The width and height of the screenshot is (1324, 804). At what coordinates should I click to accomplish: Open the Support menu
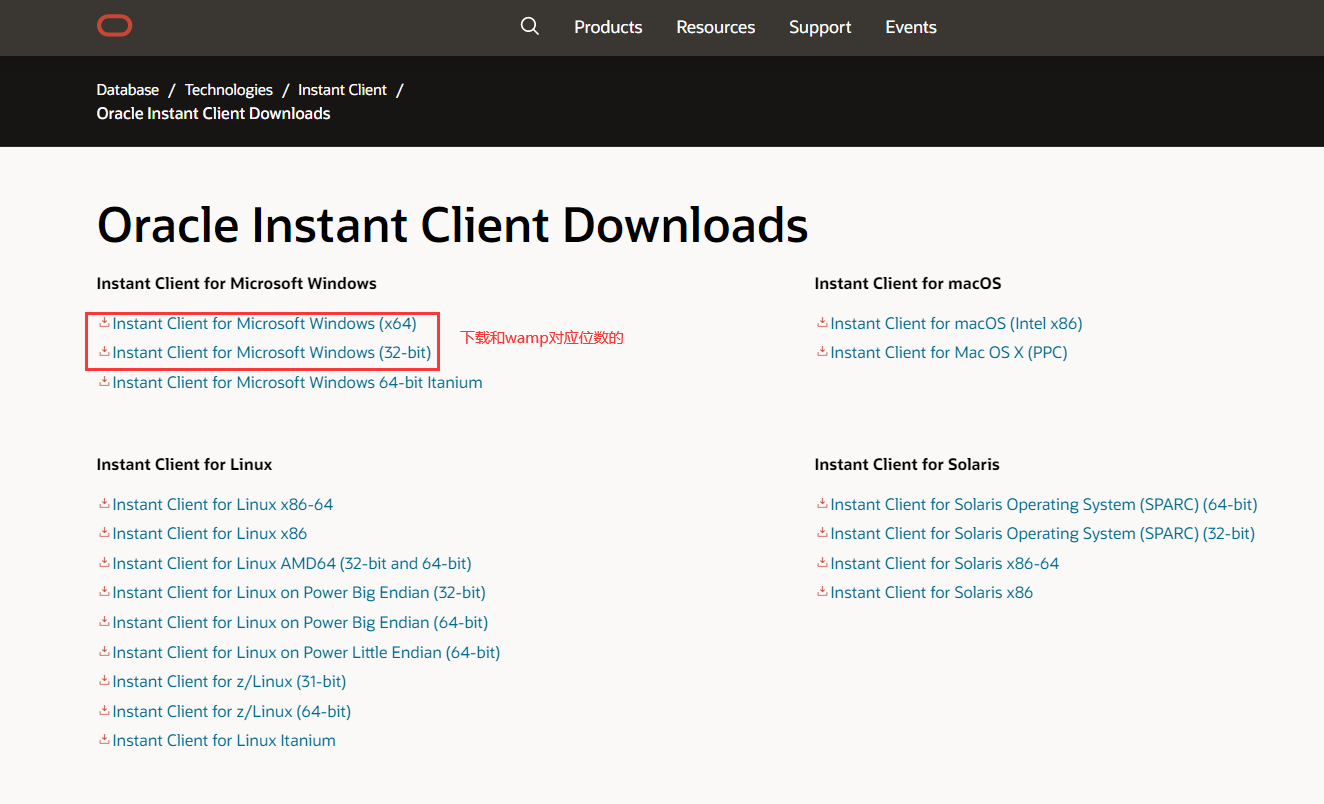(x=820, y=27)
